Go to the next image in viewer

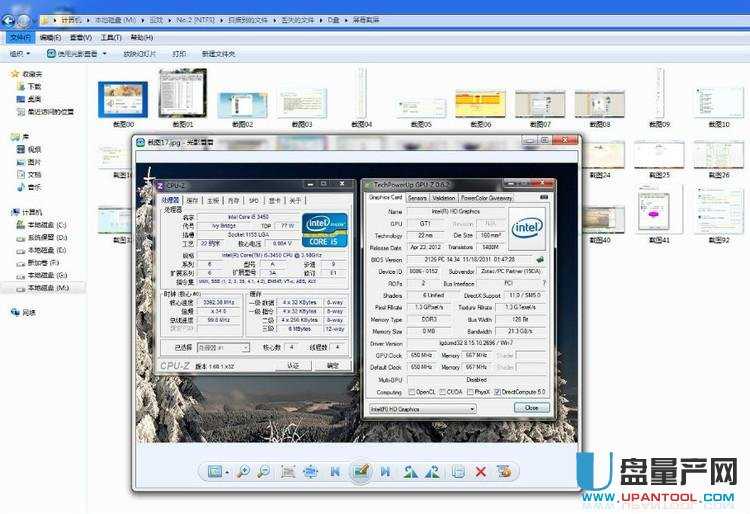click(x=386, y=471)
